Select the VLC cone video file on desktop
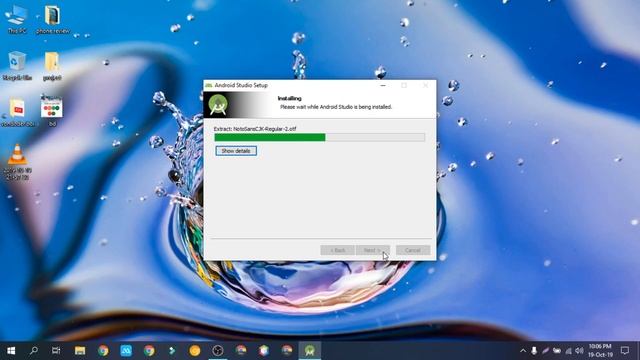 tap(17, 162)
